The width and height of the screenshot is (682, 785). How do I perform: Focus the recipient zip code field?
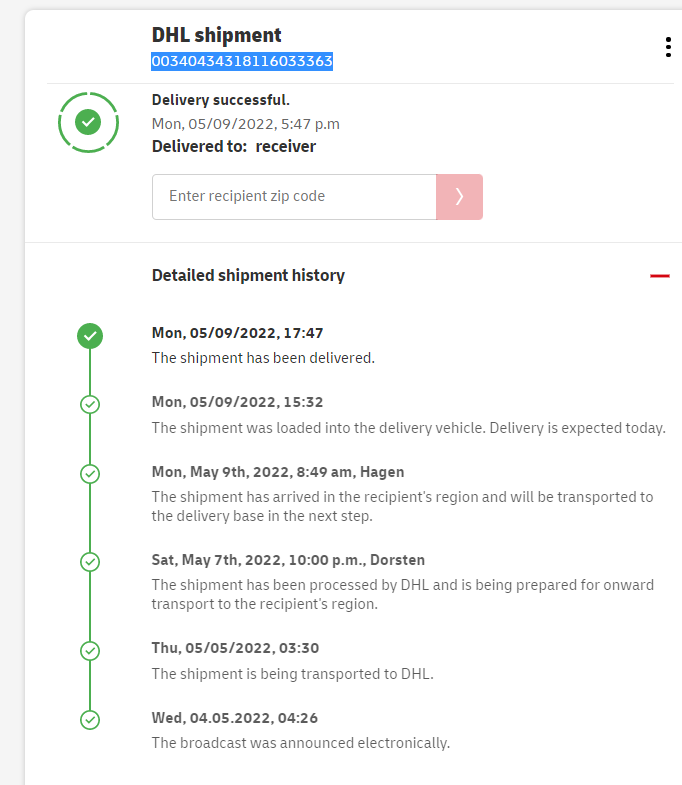click(294, 197)
